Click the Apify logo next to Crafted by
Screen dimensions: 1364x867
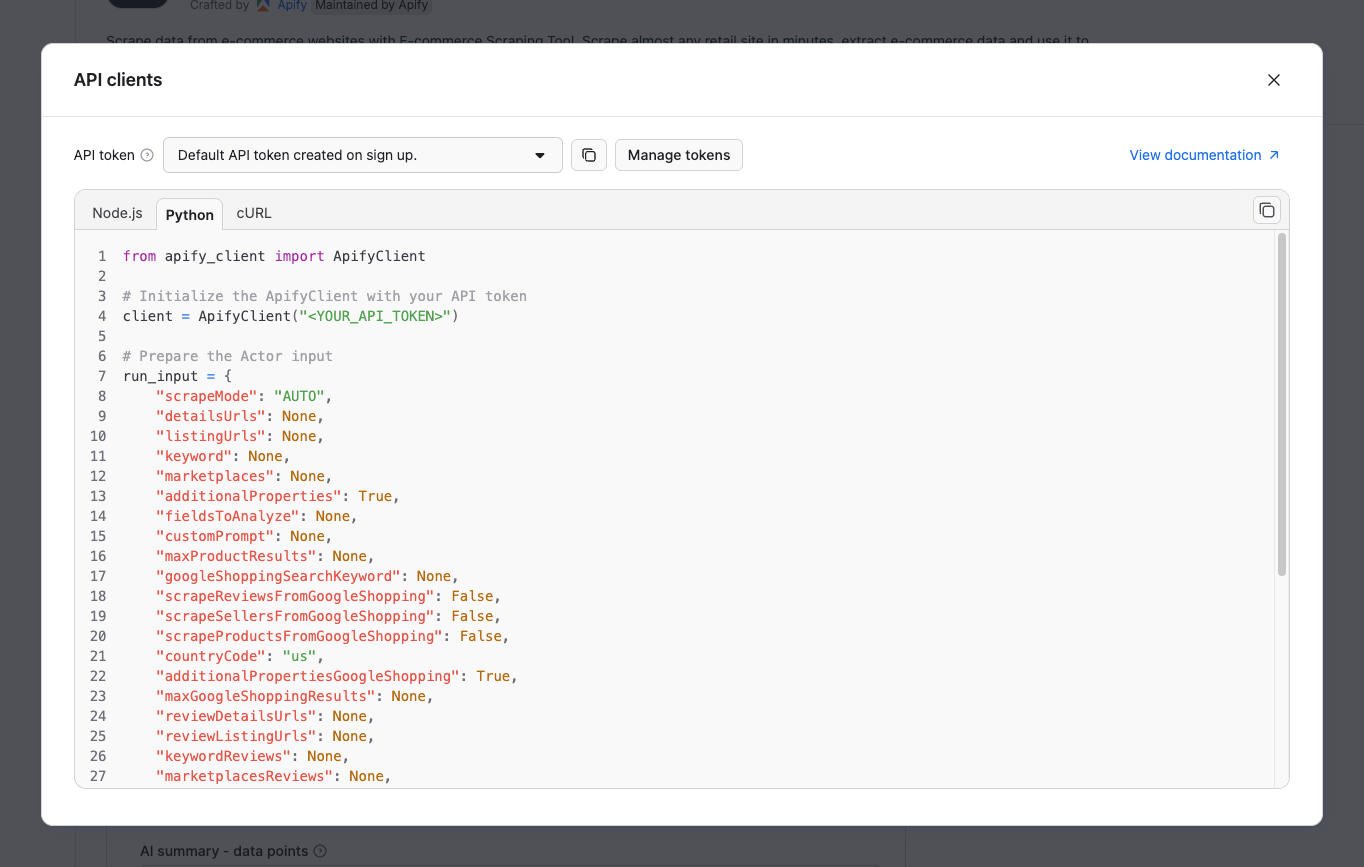coord(262,6)
